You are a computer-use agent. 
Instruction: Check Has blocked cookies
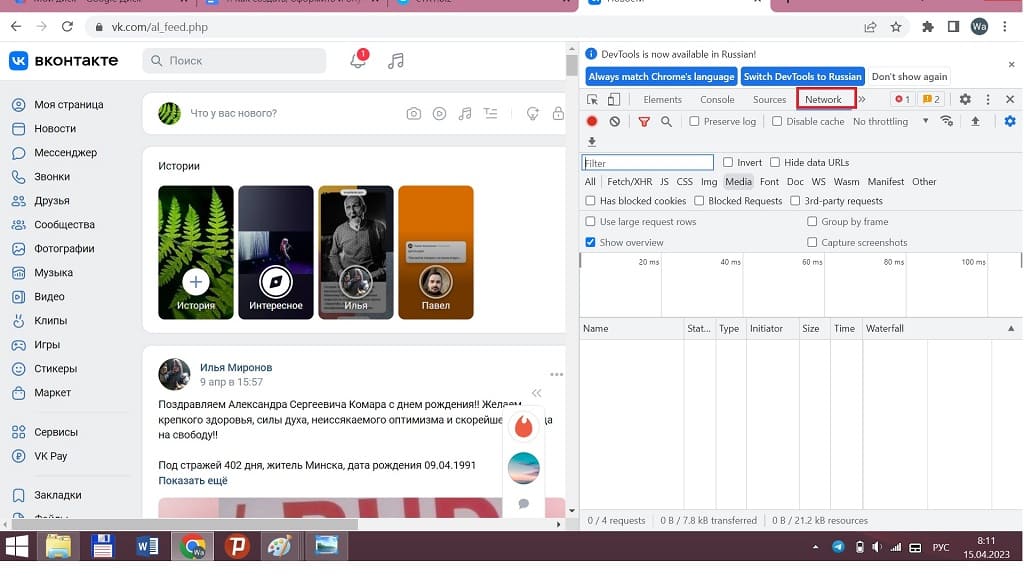(x=590, y=201)
